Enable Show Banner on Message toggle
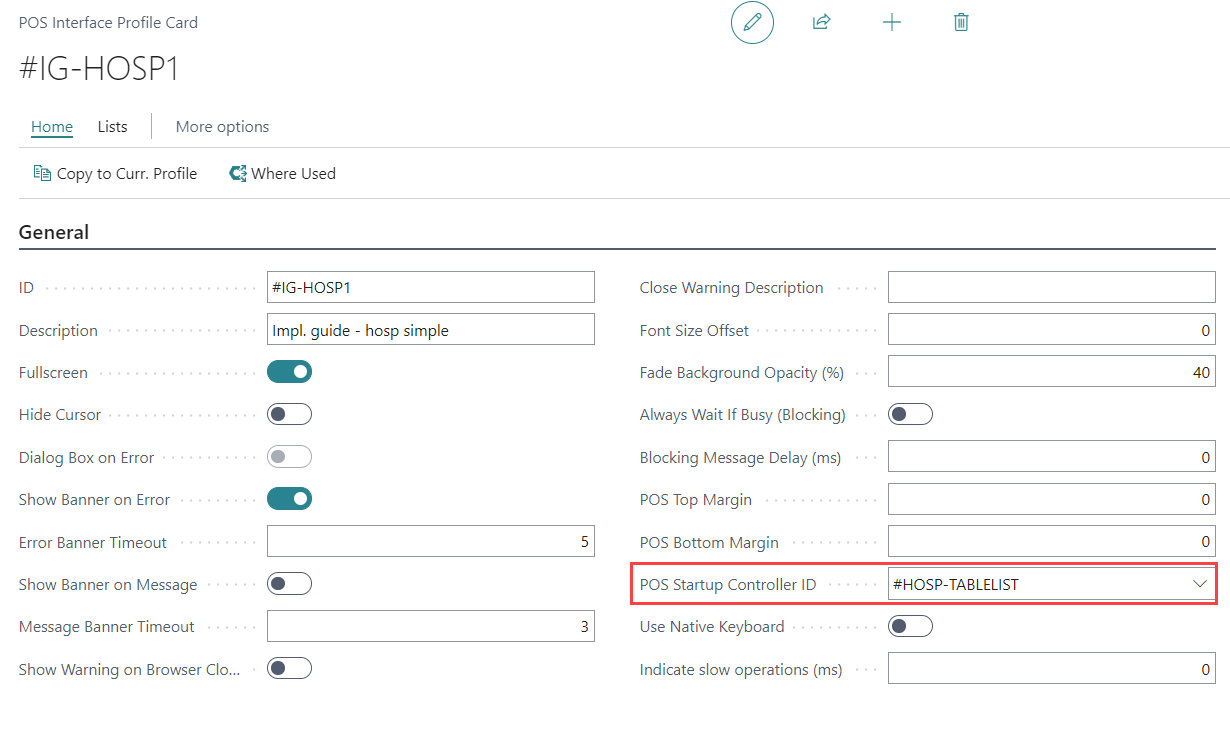Screen dimensions: 1230x736 point(289,584)
